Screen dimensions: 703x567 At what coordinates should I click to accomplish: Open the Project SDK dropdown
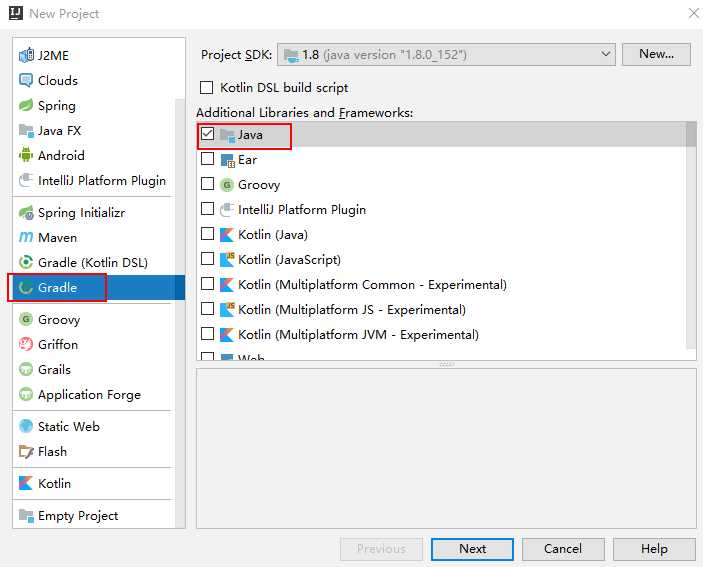tap(446, 55)
